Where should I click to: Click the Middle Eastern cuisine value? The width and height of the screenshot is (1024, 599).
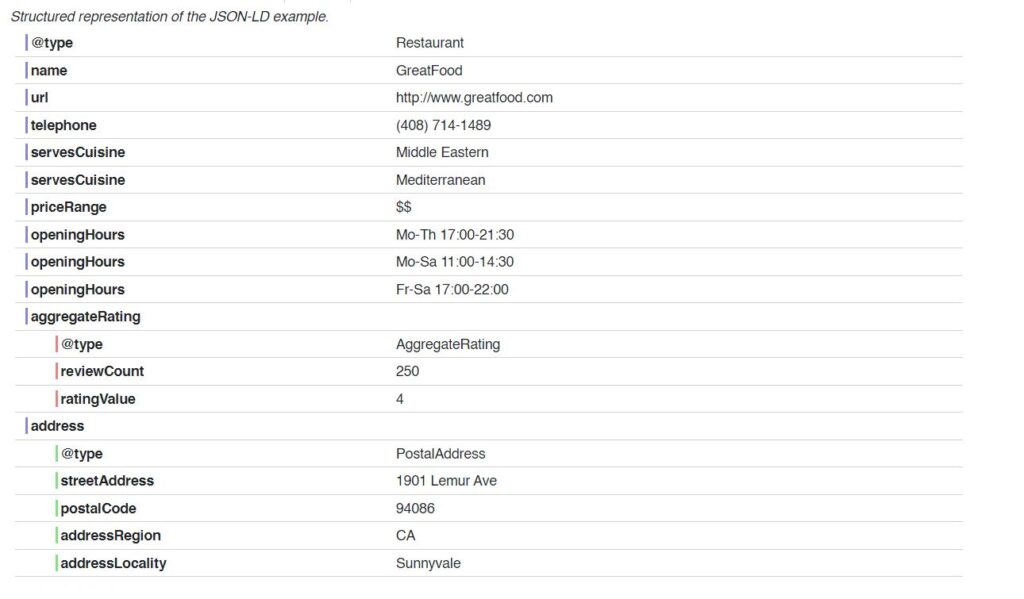coord(442,153)
